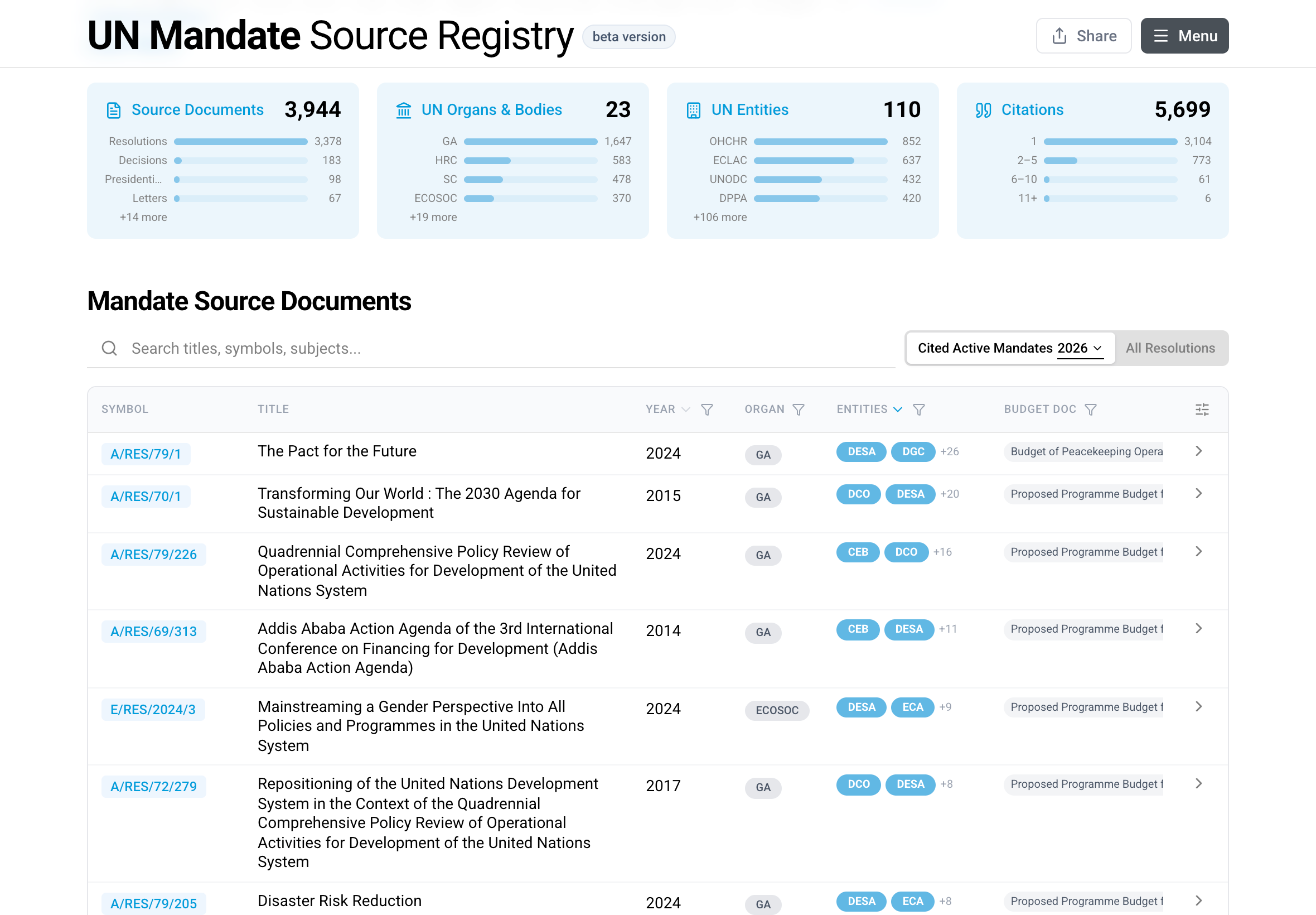Click +19 more under UN Organs & Bodies
The width and height of the screenshot is (1316, 915).
[x=433, y=217]
